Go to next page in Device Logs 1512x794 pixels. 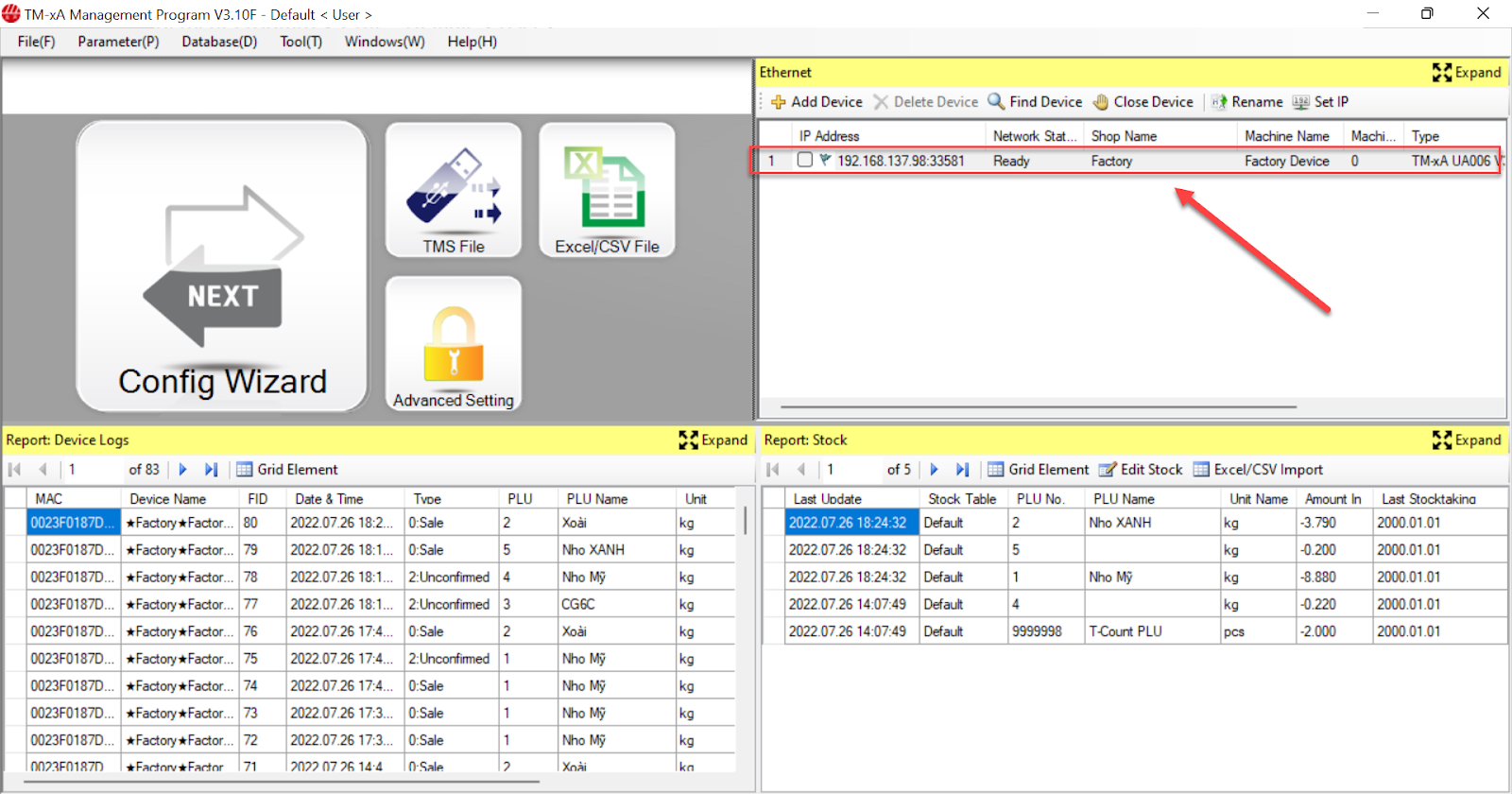[183, 470]
